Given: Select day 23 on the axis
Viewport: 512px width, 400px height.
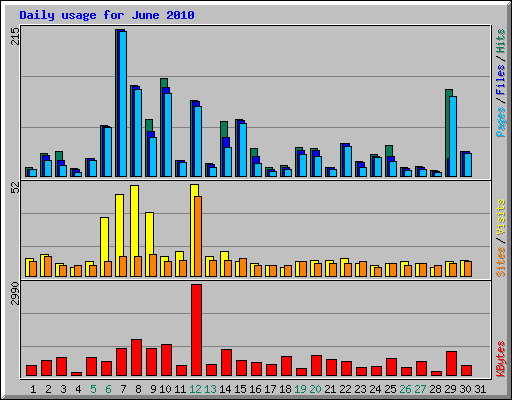Looking at the screenshot, I should [360, 389].
